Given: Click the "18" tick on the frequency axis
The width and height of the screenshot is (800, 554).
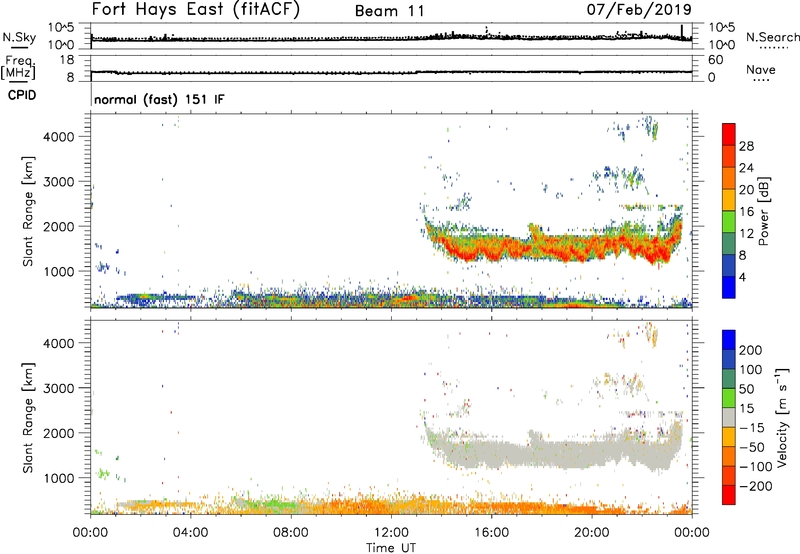Looking at the screenshot, I should pyautogui.click(x=67, y=60).
